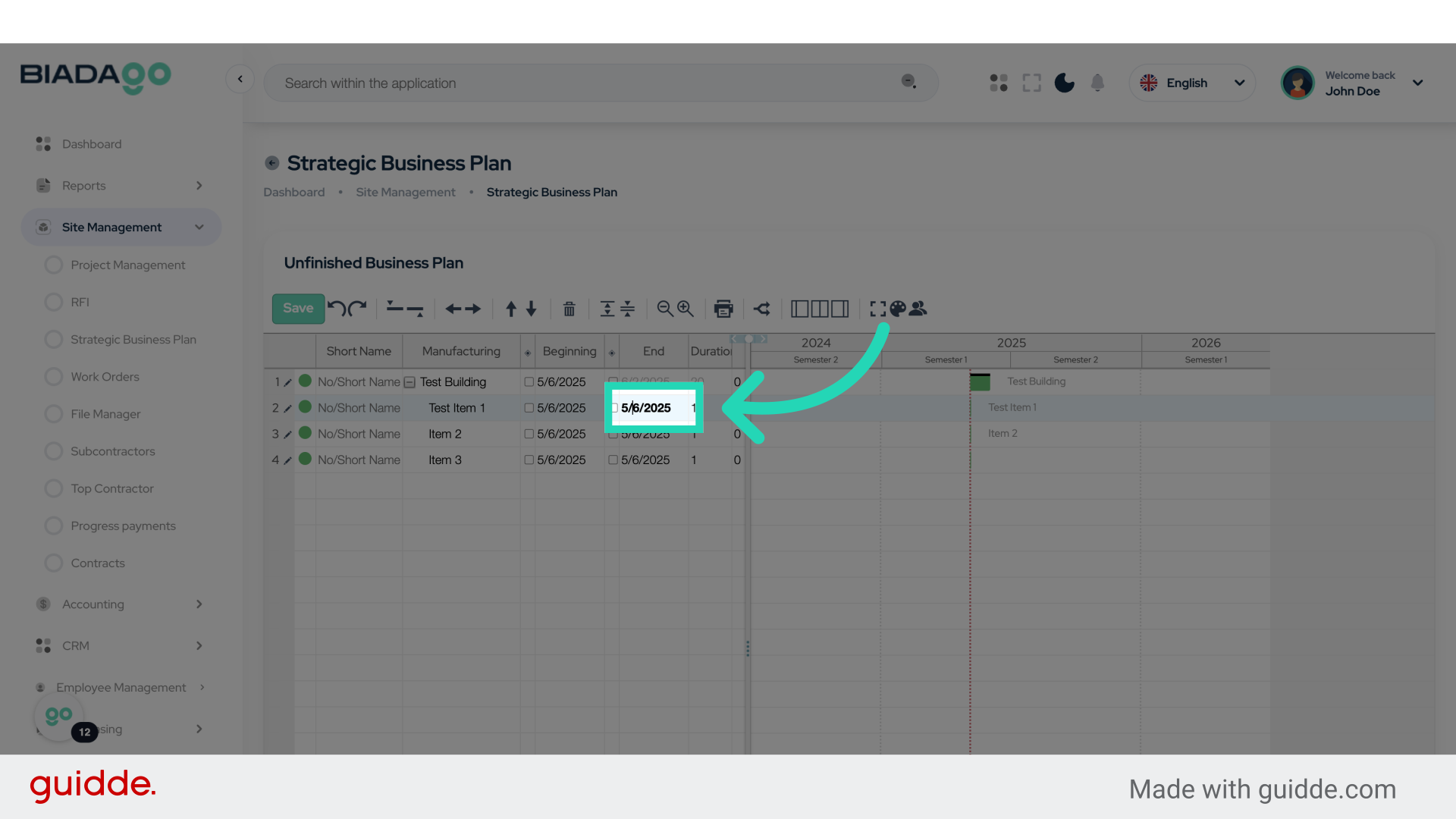
Task: Open Work Orders in the sidebar
Action: (105, 377)
